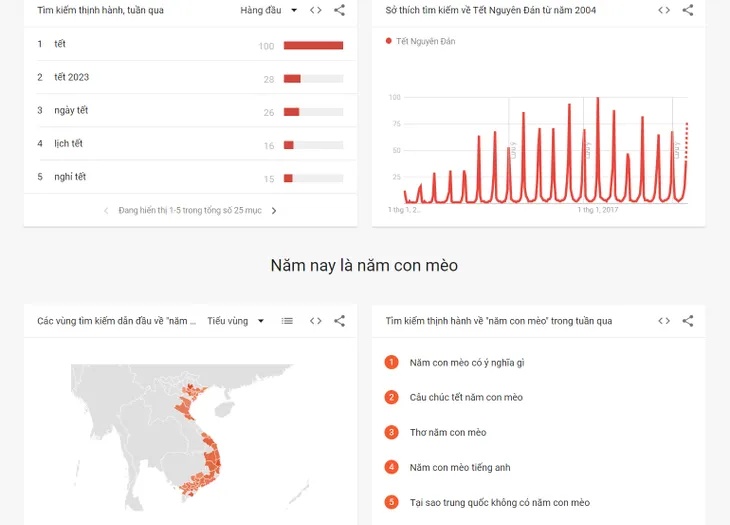Open the 'lịch tết' search term
This screenshot has height=525, width=730.
point(68,143)
